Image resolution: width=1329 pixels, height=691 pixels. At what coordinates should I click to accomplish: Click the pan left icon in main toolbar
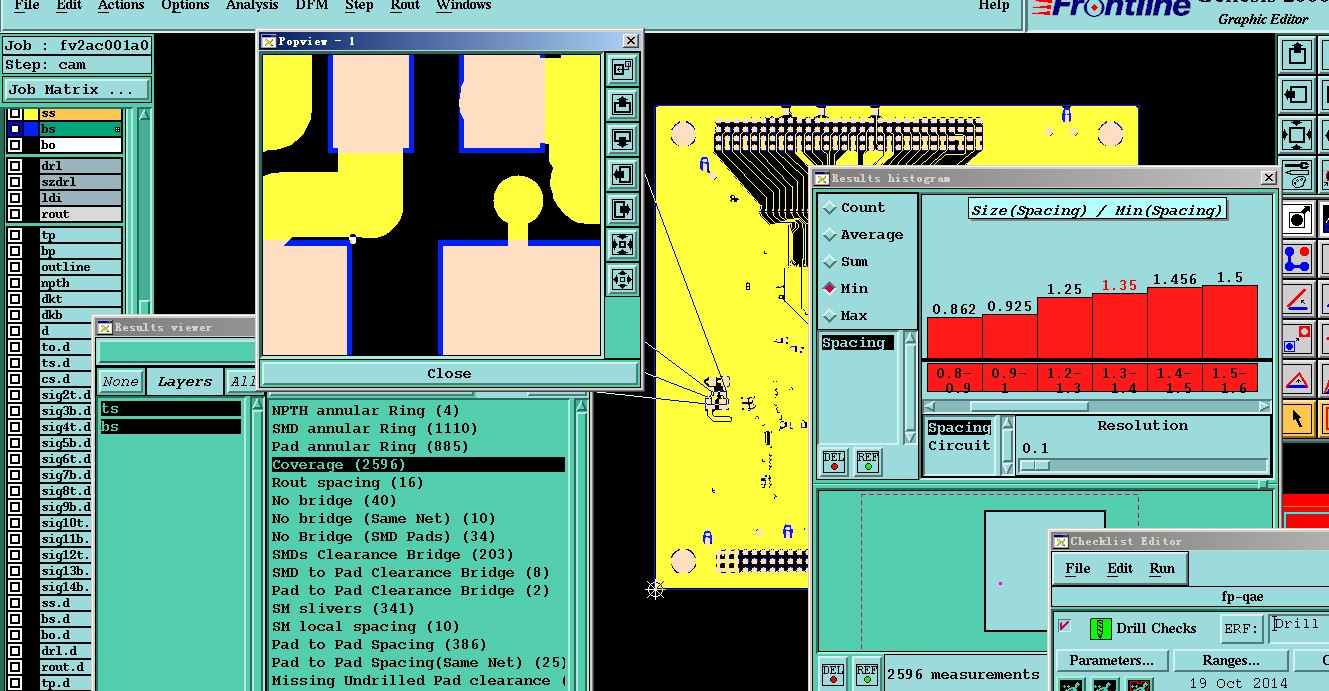coord(1297,95)
